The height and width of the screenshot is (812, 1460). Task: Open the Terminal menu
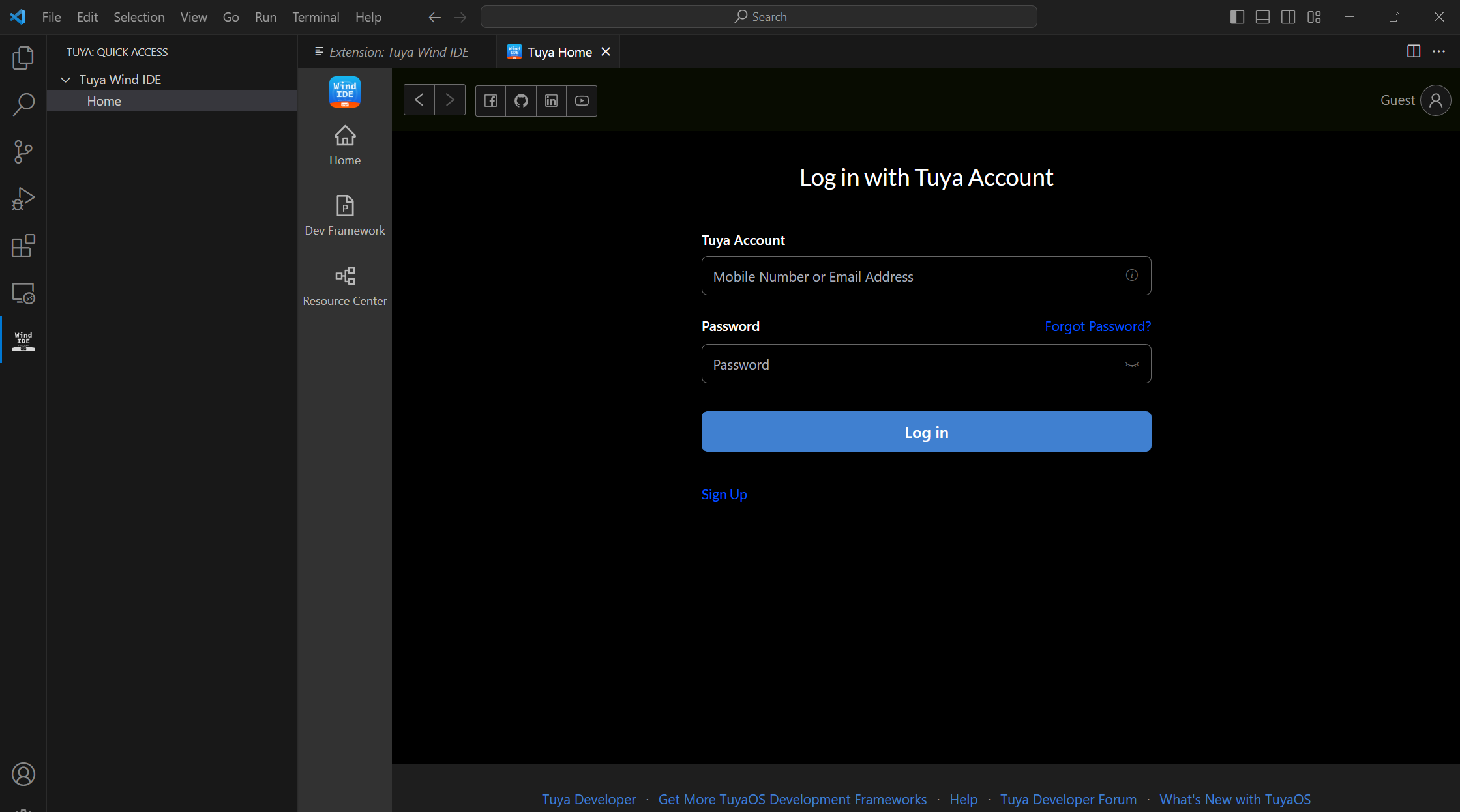(316, 17)
